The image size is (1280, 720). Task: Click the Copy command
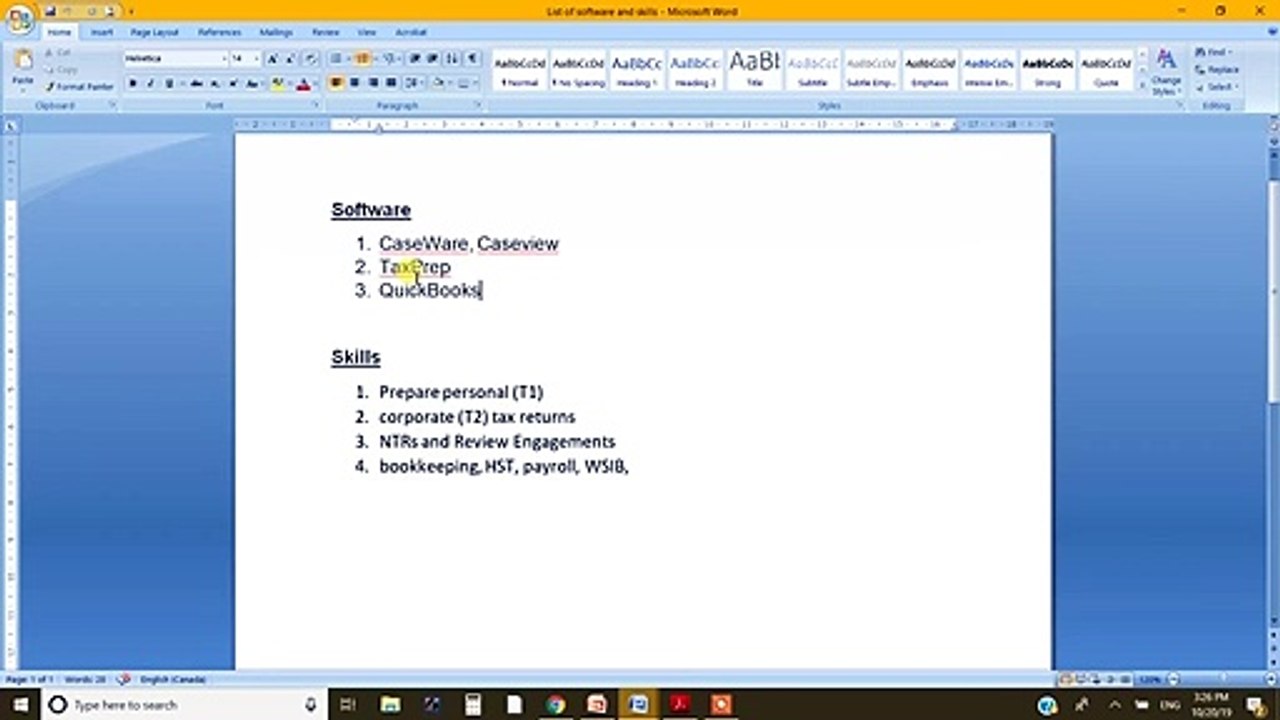(x=60, y=69)
